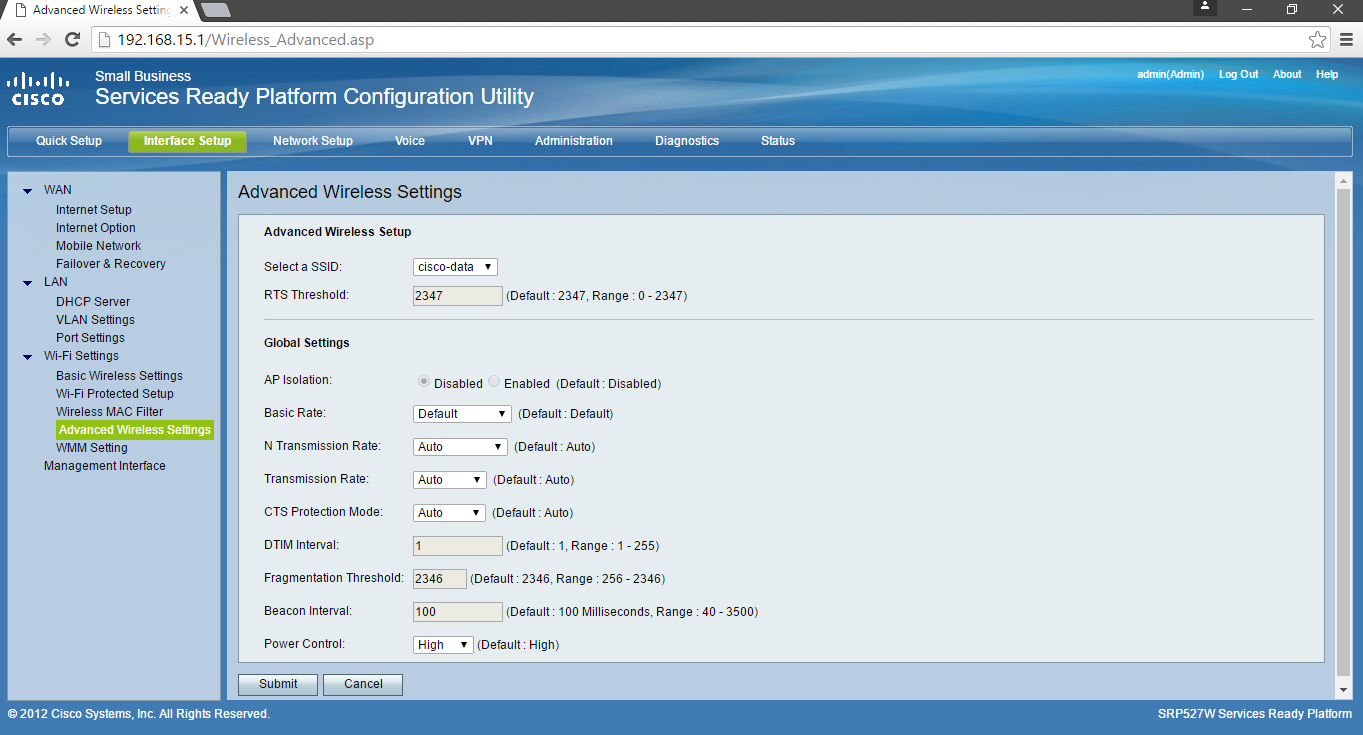This screenshot has width=1363, height=735.
Task: Open the Transmission Rate dropdown
Action: tap(450, 480)
